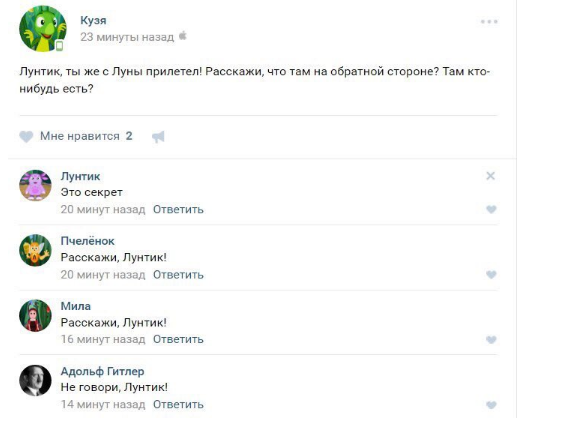563x424 pixels.
Task: Click the Кузя author name link
Action: click(93, 20)
